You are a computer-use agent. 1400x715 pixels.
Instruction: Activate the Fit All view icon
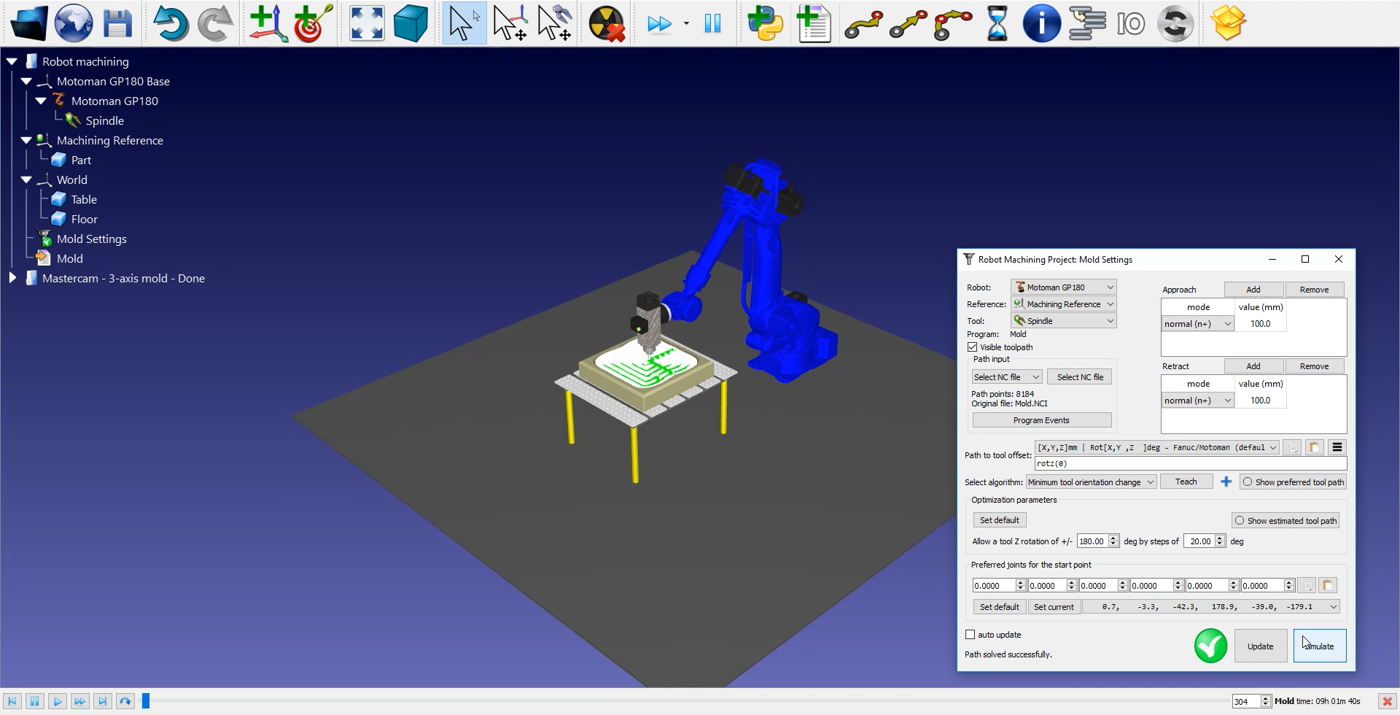point(366,22)
